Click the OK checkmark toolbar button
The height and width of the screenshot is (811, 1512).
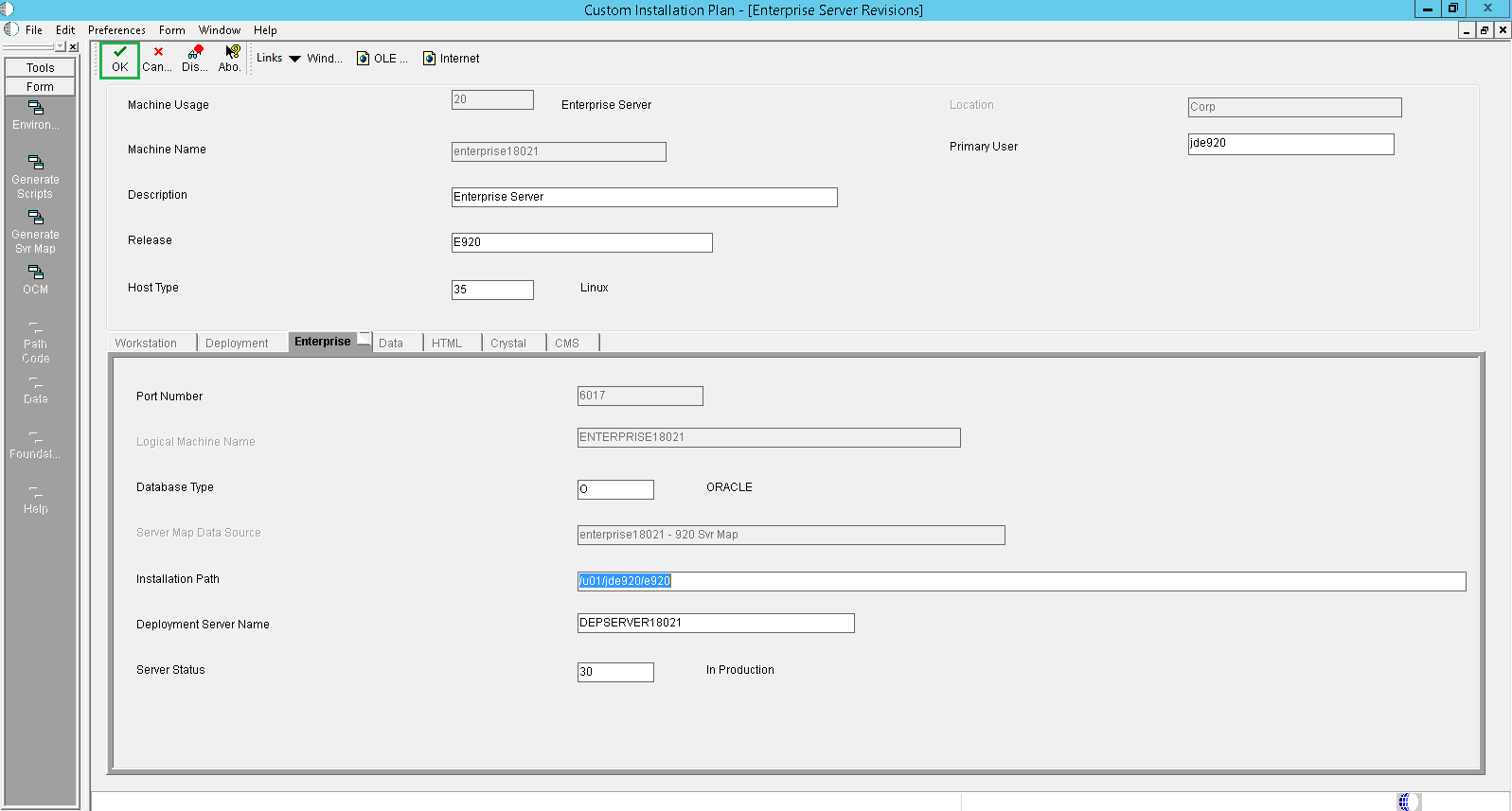[120, 59]
